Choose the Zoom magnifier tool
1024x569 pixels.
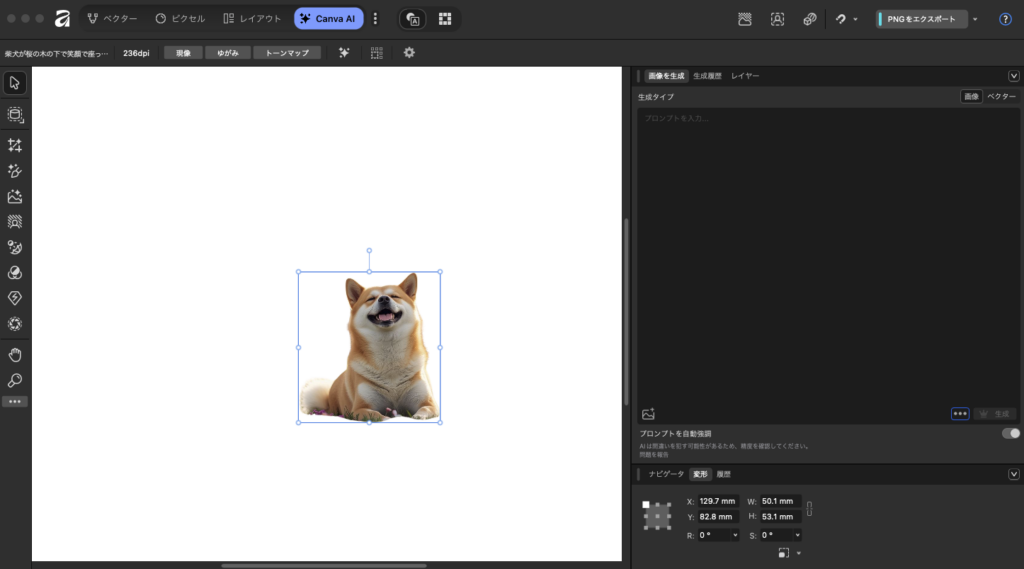[15, 381]
